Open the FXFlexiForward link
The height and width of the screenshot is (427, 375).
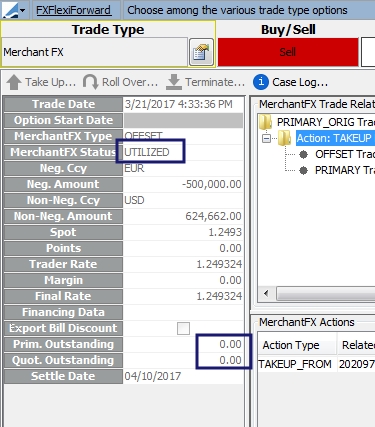tap(73, 10)
